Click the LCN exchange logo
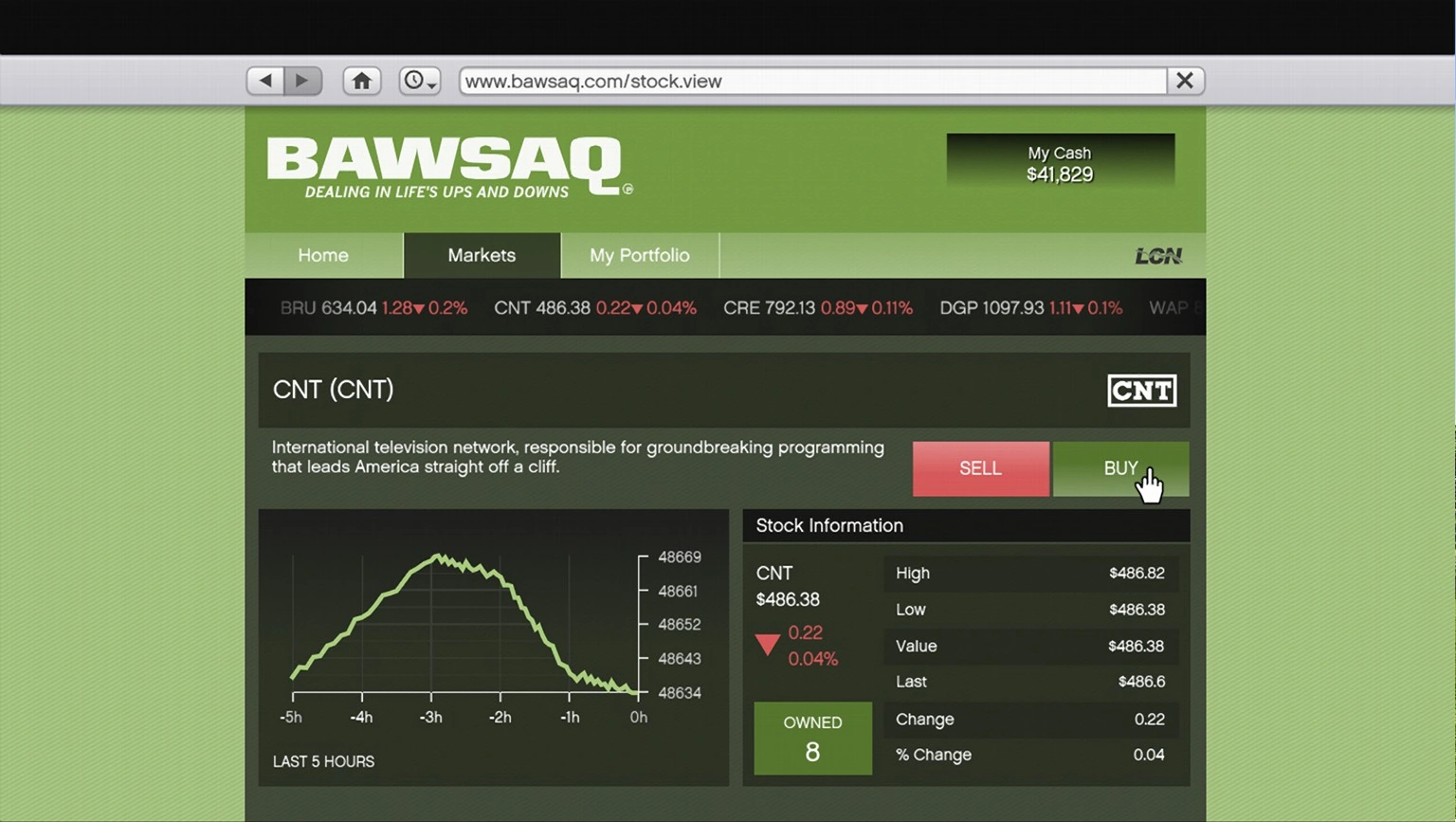1456x822 pixels. (1158, 255)
